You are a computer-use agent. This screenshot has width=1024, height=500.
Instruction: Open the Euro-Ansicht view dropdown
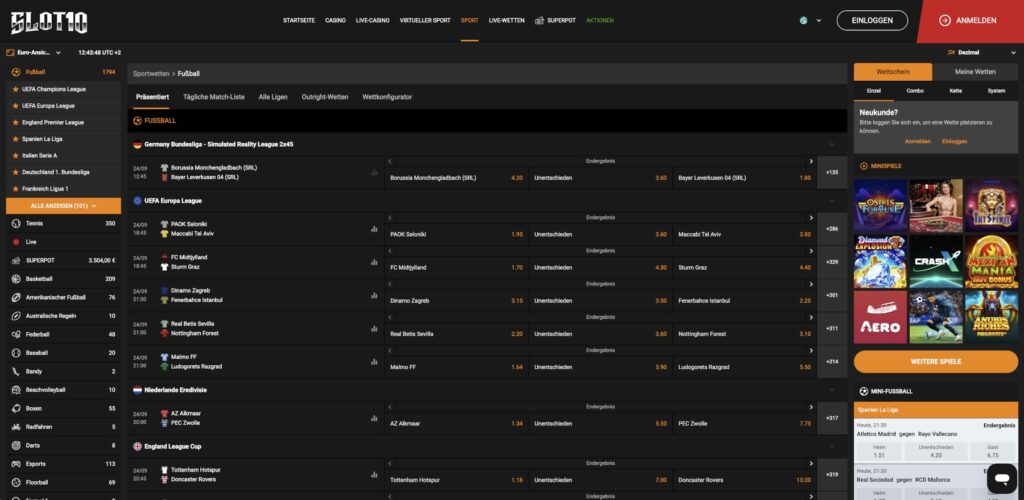34,52
